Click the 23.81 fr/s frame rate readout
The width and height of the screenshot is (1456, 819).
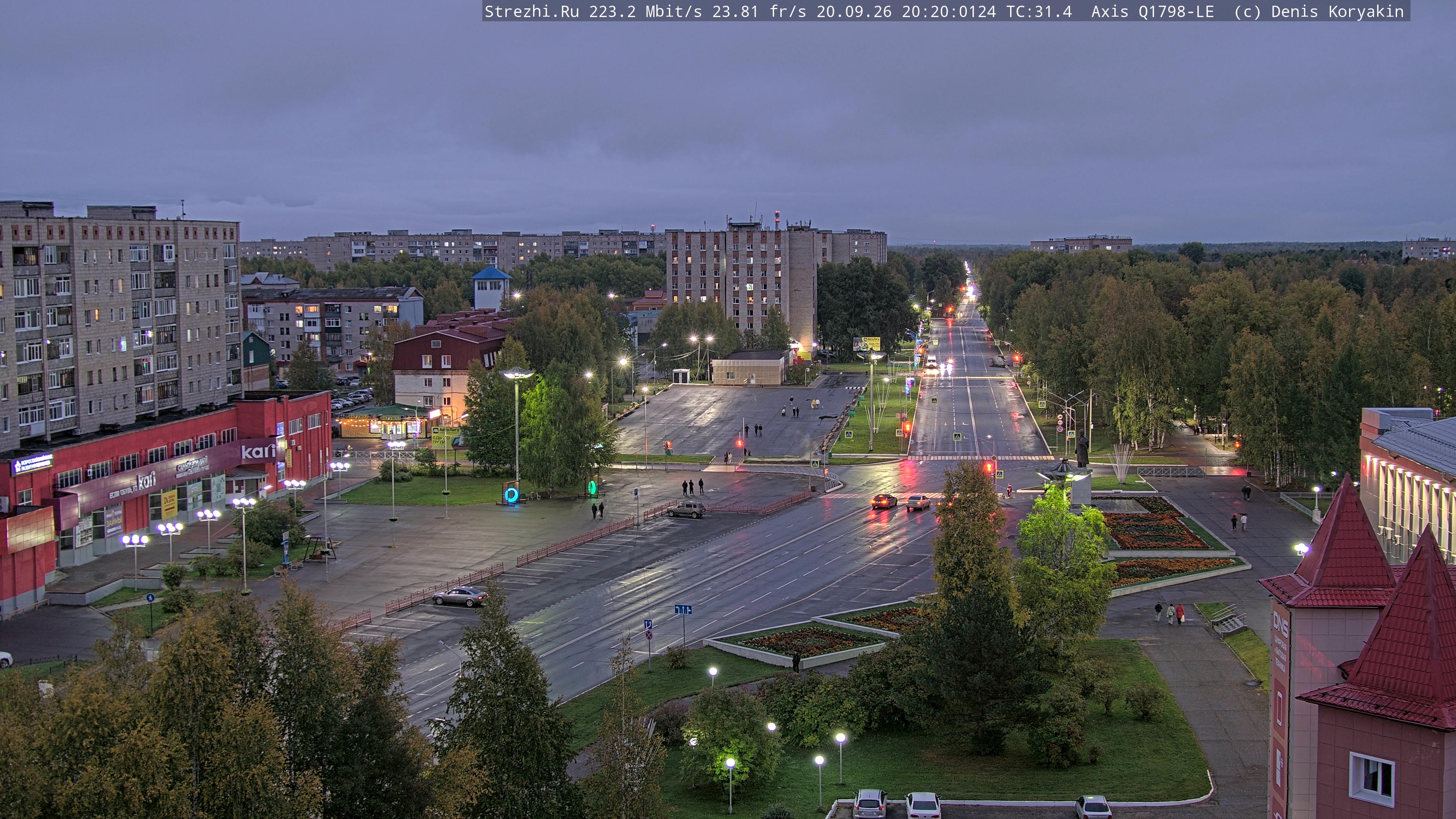click(759, 11)
